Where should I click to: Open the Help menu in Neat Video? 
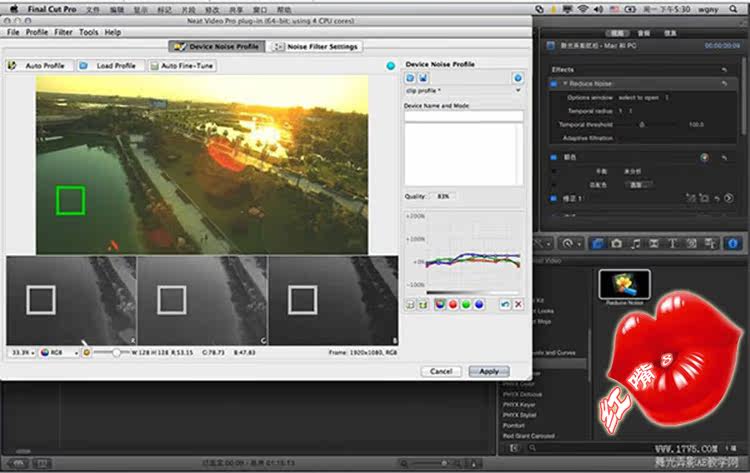pos(112,32)
